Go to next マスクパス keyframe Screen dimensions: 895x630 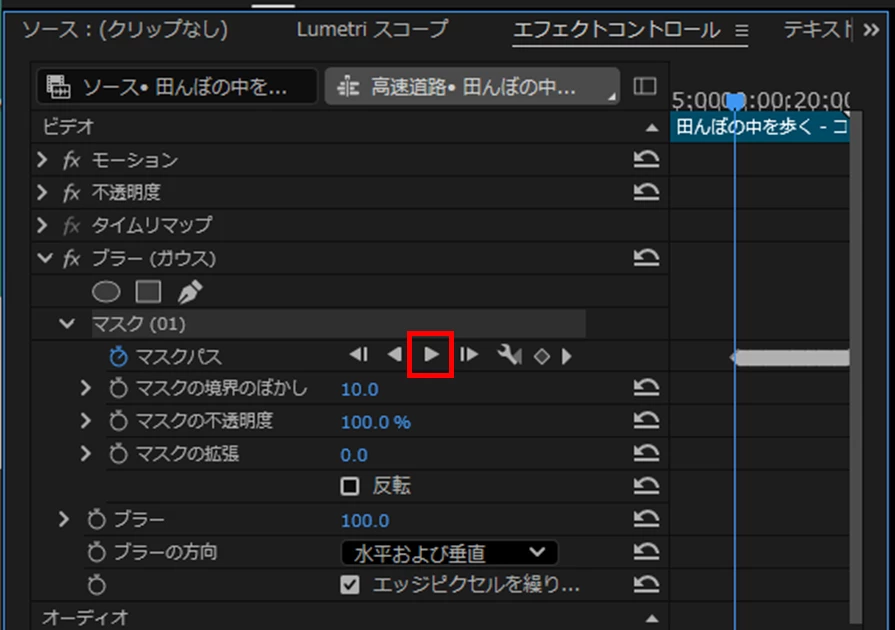click(566, 357)
